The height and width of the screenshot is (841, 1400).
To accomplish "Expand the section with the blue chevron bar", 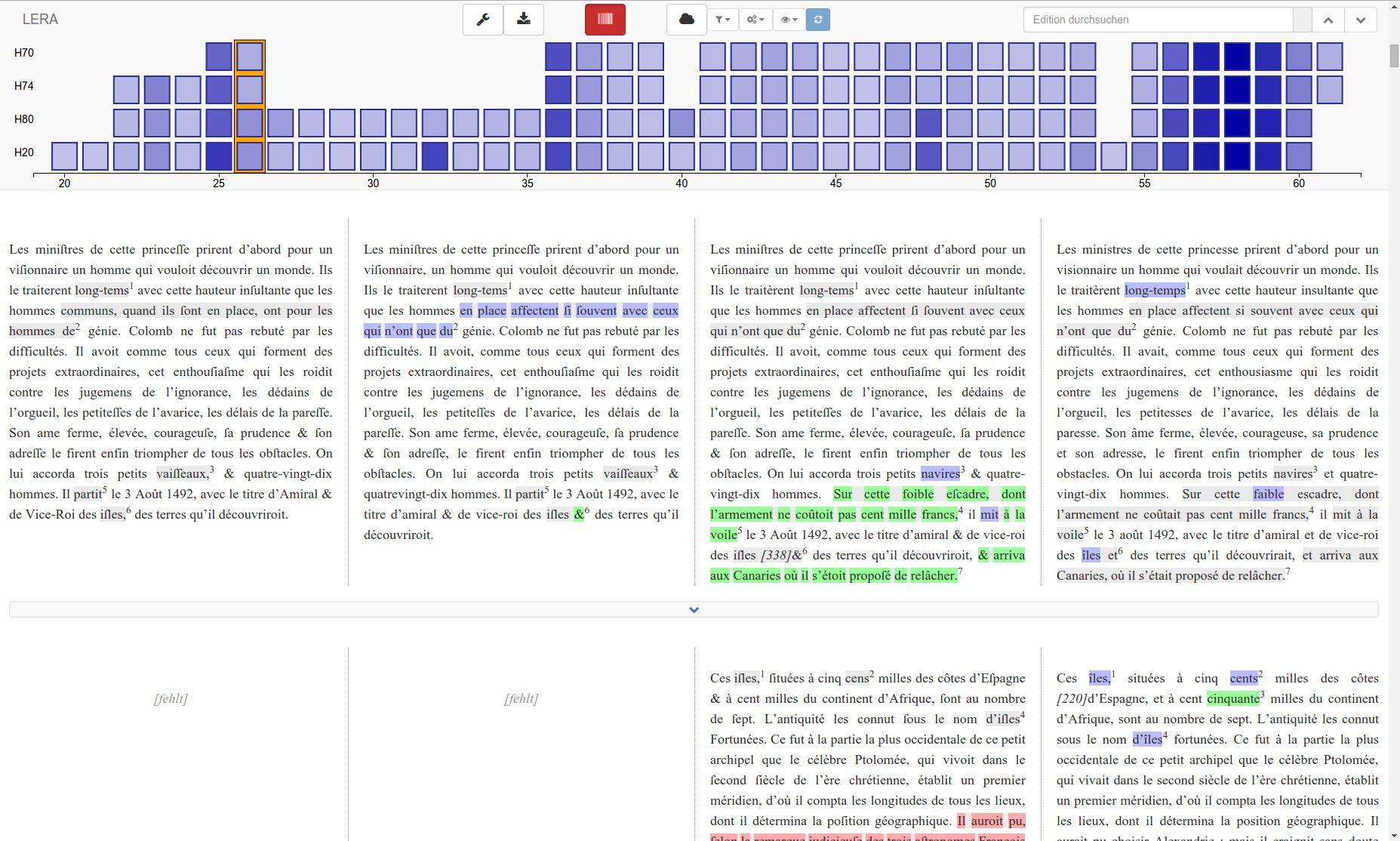I will pos(694,609).
